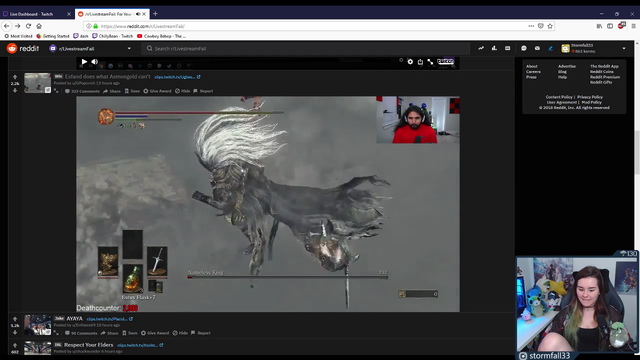Open a new browser tab
Screen dimensions: 640x360
point(155,13)
